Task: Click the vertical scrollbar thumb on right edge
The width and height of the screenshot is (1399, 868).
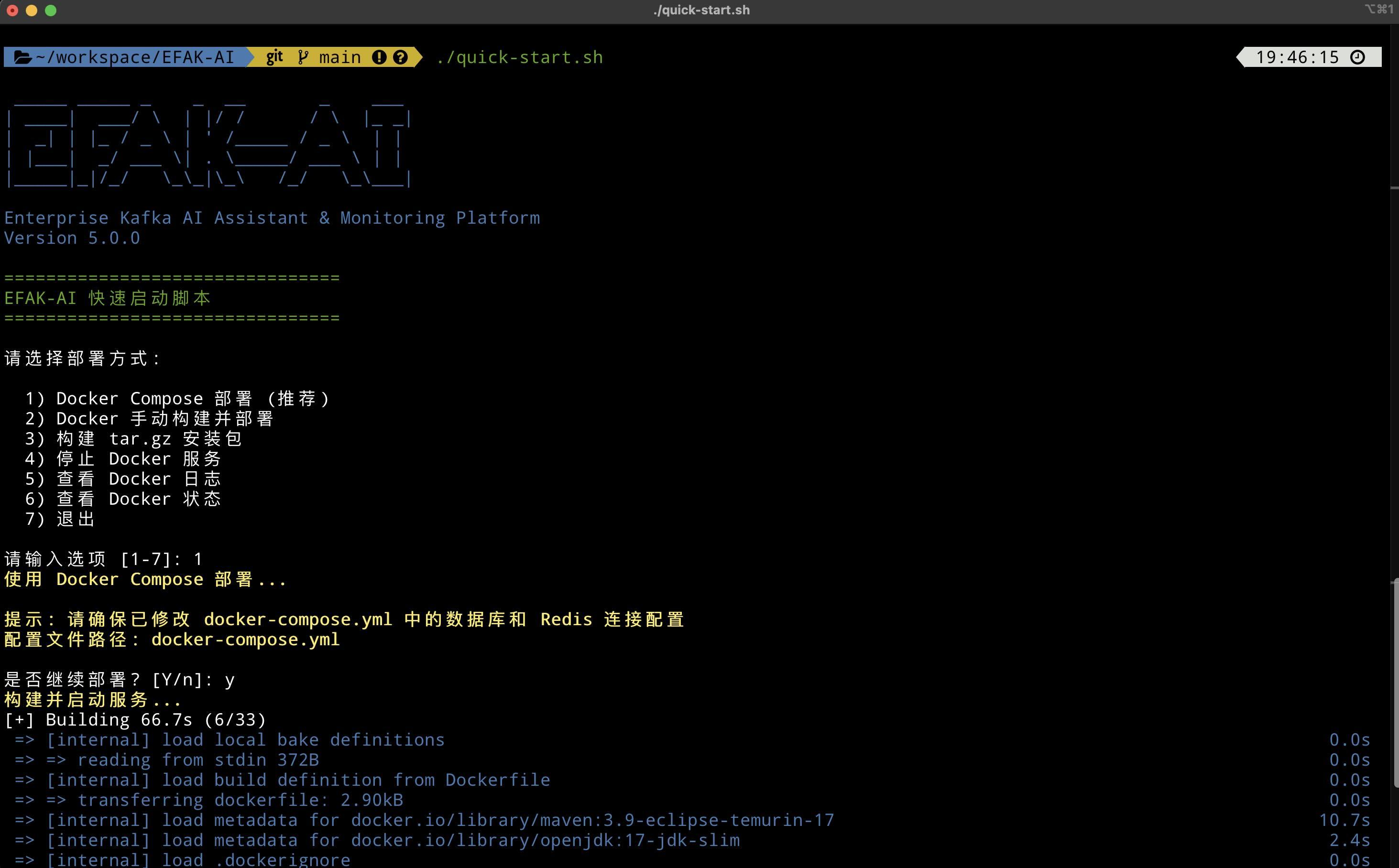Action: [1396, 683]
